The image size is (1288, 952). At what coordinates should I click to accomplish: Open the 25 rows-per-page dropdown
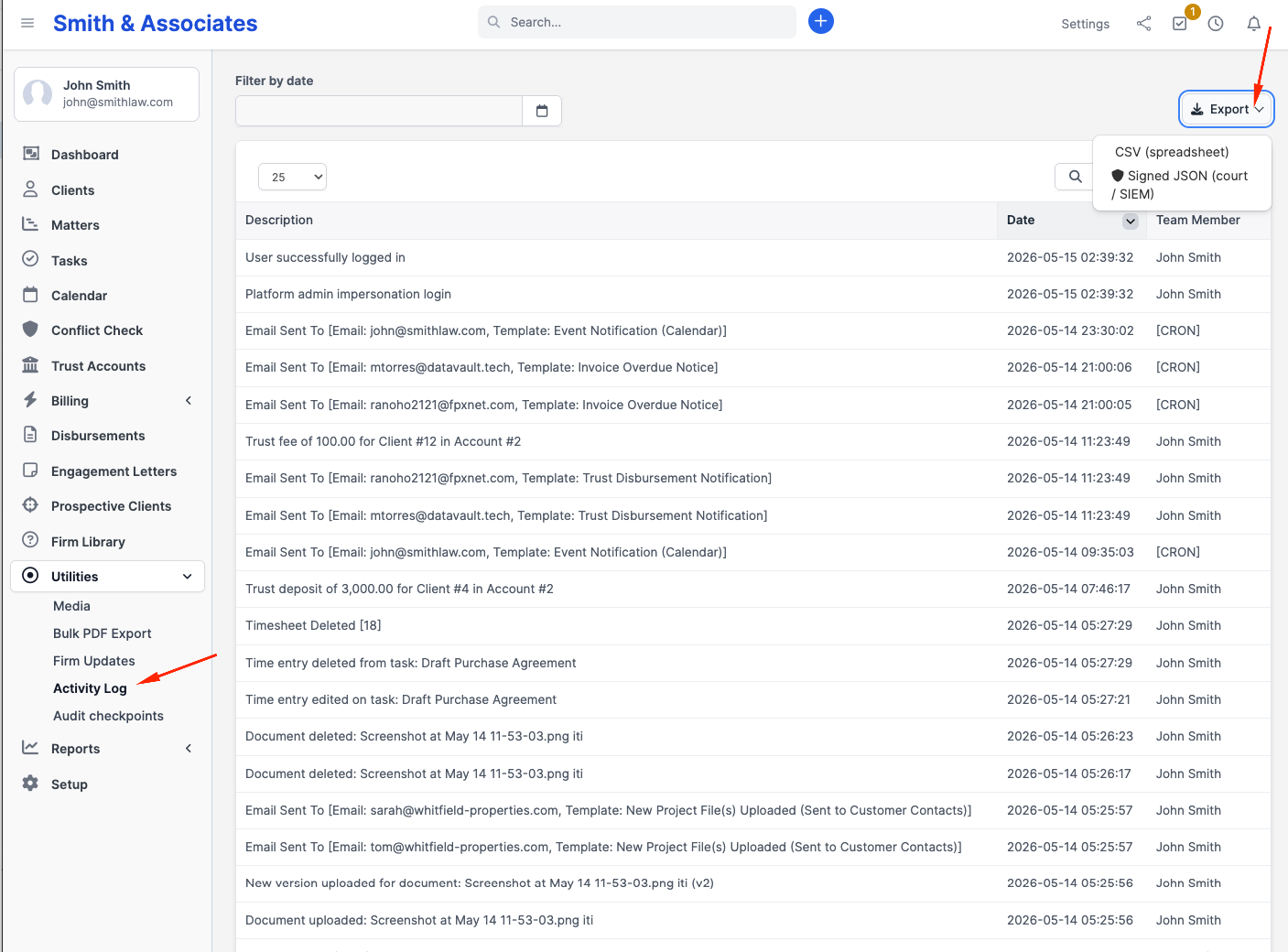pos(293,177)
